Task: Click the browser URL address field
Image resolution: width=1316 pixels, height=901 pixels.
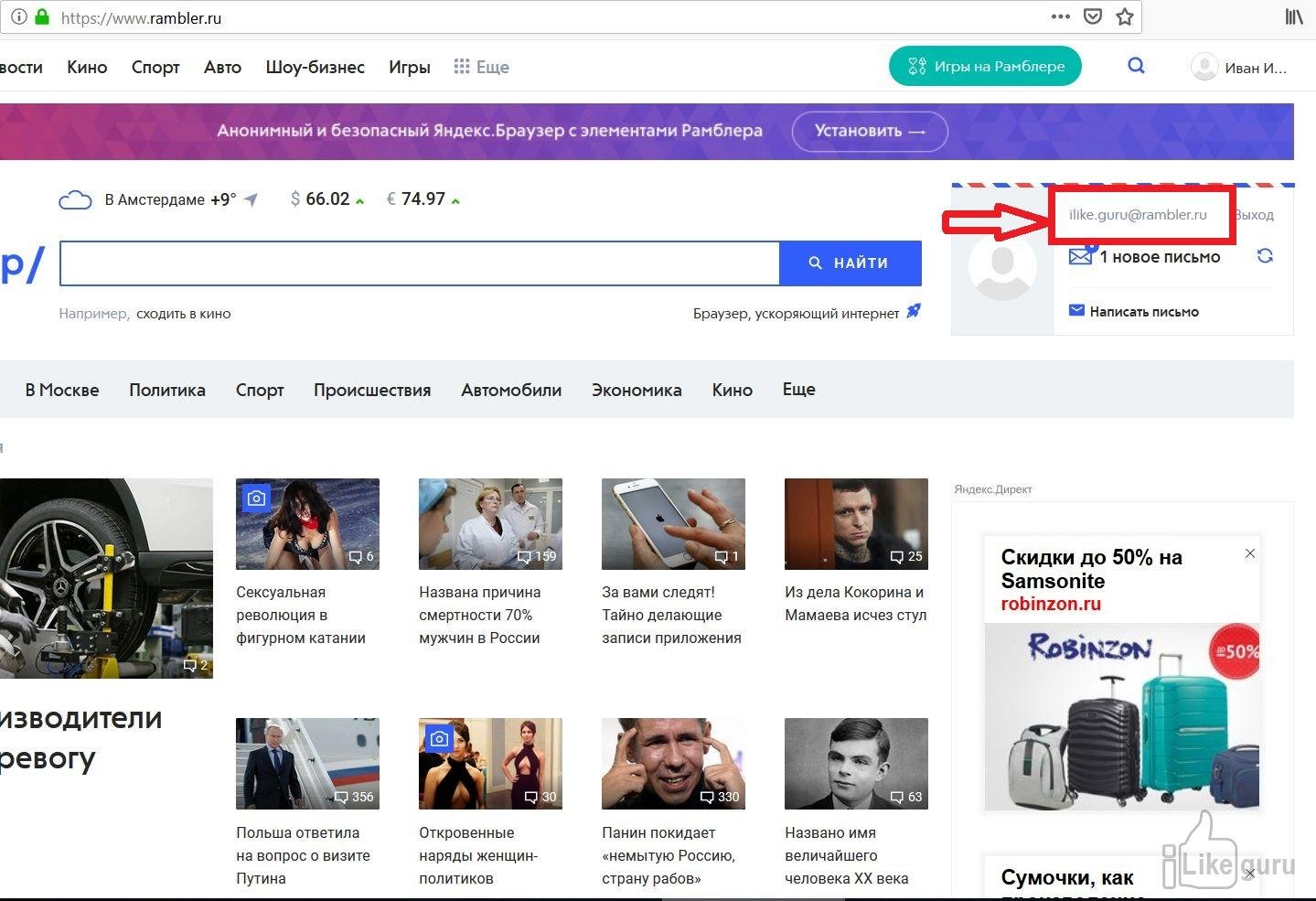Action: tap(549, 17)
